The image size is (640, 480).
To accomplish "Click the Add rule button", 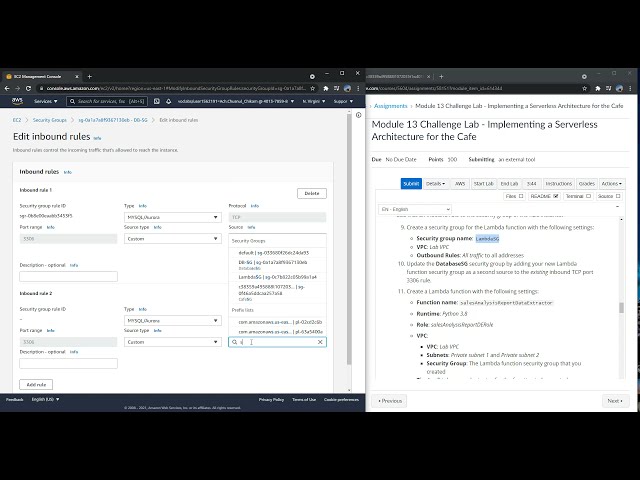I will (36, 384).
